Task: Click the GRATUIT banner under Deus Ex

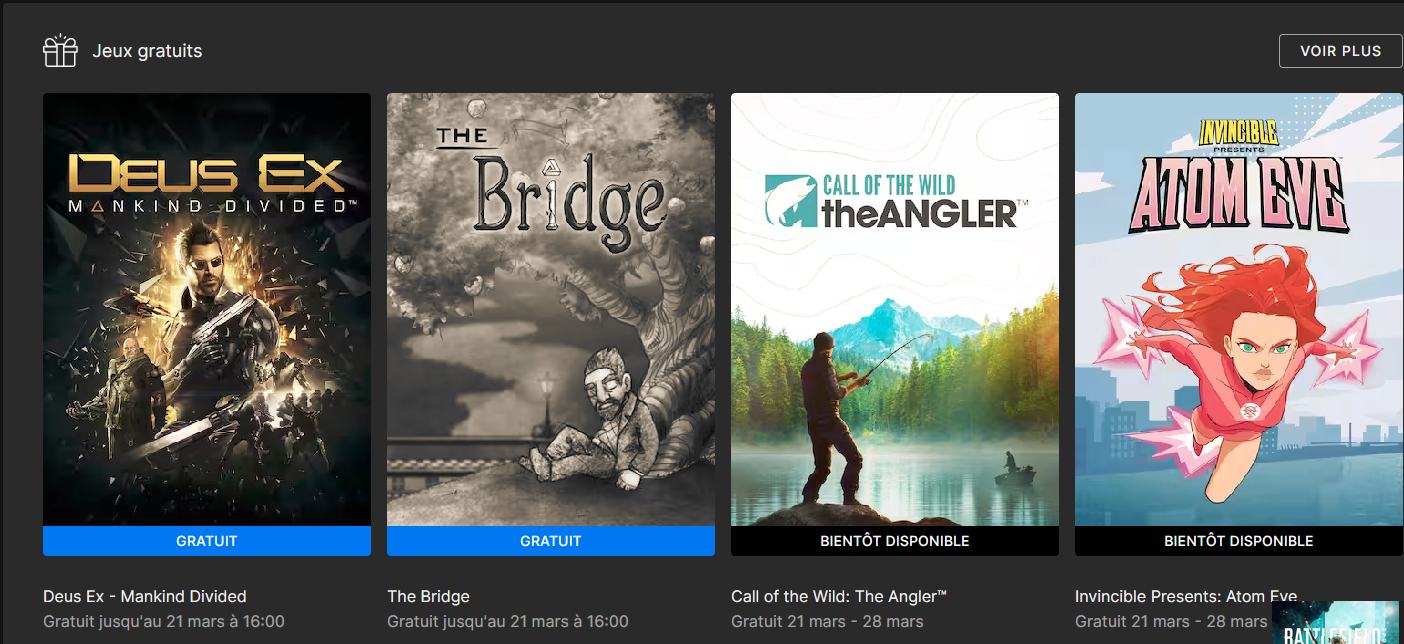Action: click(x=207, y=541)
